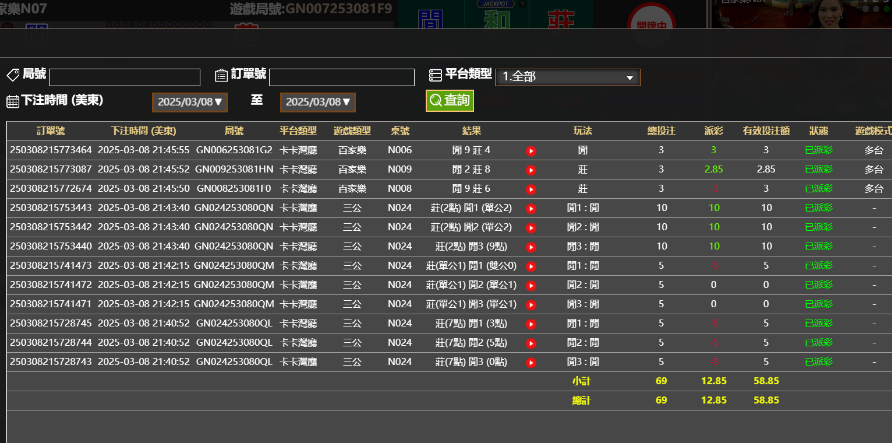Click replay icon for table N008 row
892x443 pixels.
(531, 188)
